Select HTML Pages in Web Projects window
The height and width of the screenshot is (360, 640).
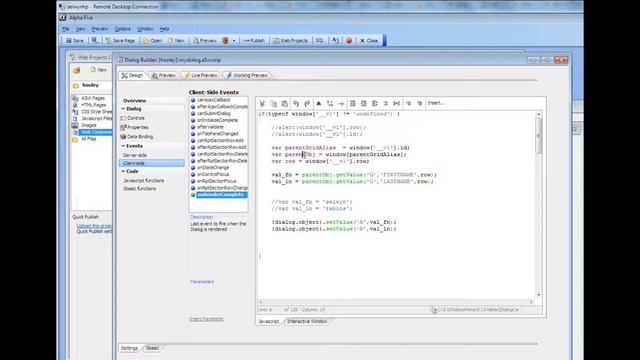(93, 105)
